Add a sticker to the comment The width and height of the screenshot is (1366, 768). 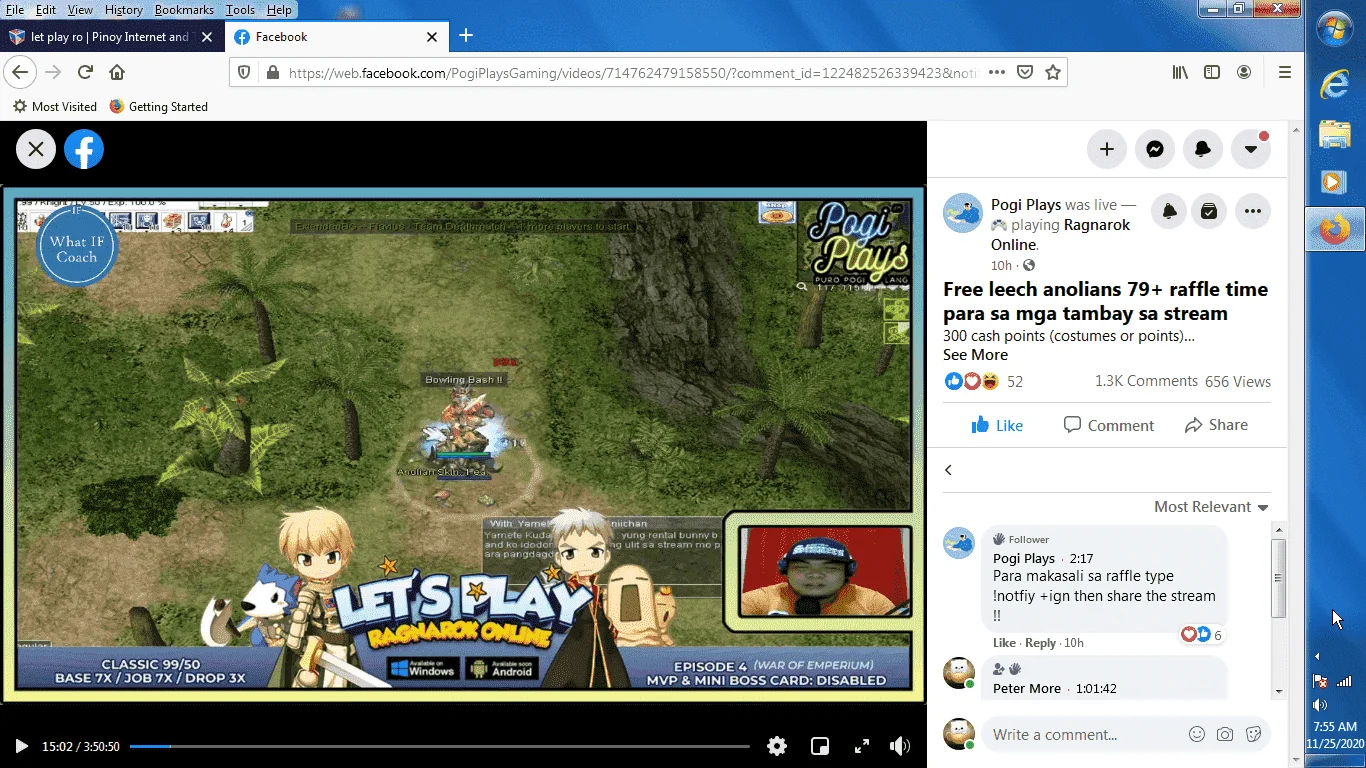click(1253, 734)
